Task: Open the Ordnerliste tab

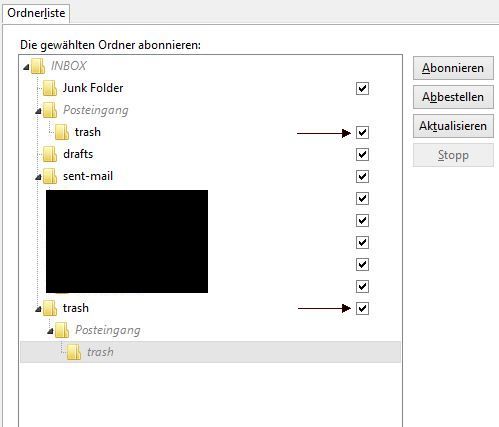Action: 36,13
